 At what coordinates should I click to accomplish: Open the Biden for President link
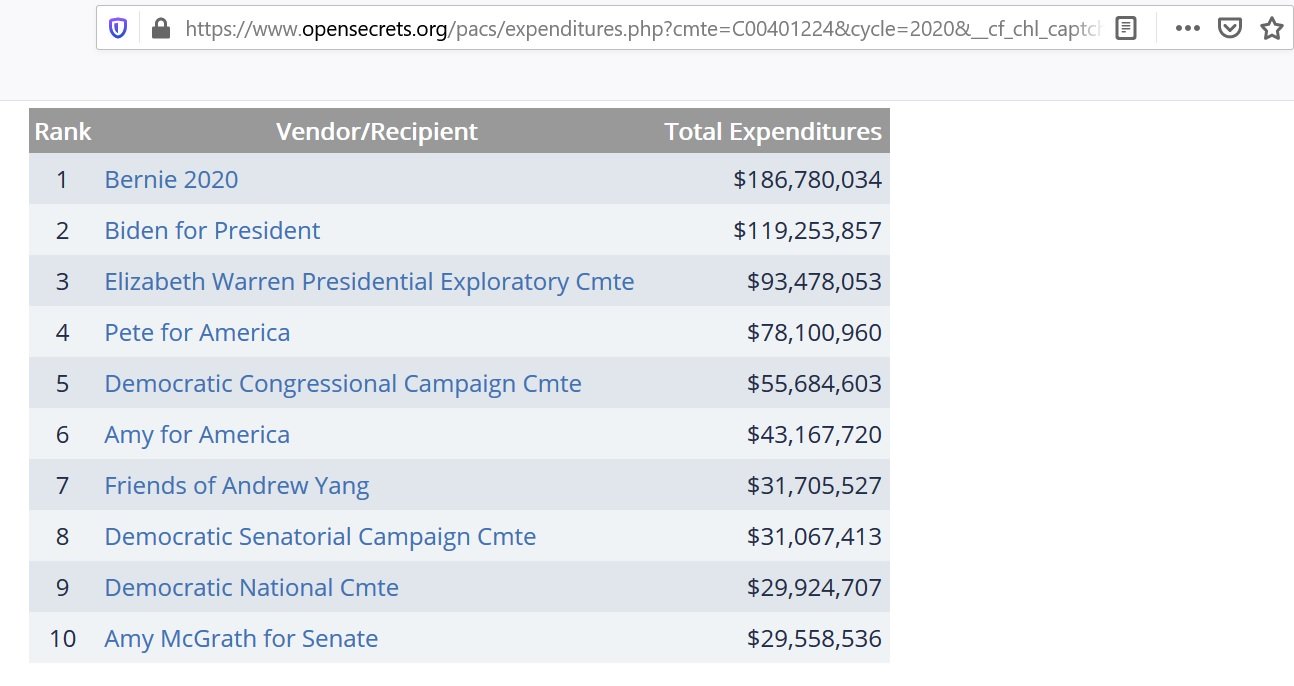212,231
